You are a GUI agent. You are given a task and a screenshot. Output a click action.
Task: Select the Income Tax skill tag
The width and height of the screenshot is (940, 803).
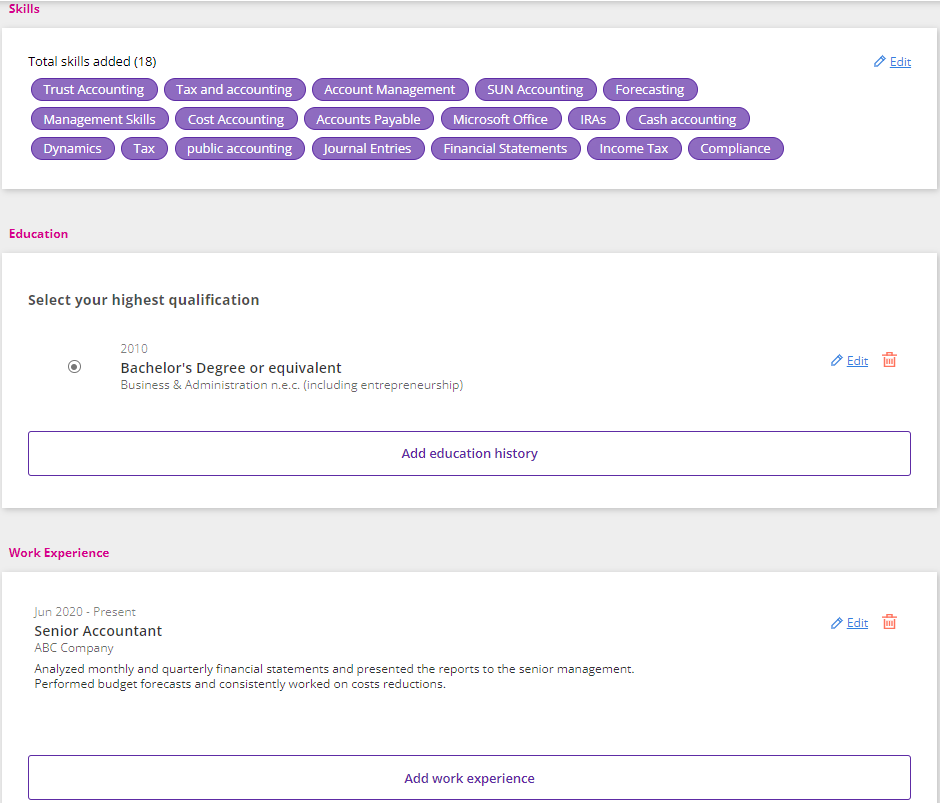coord(634,148)
